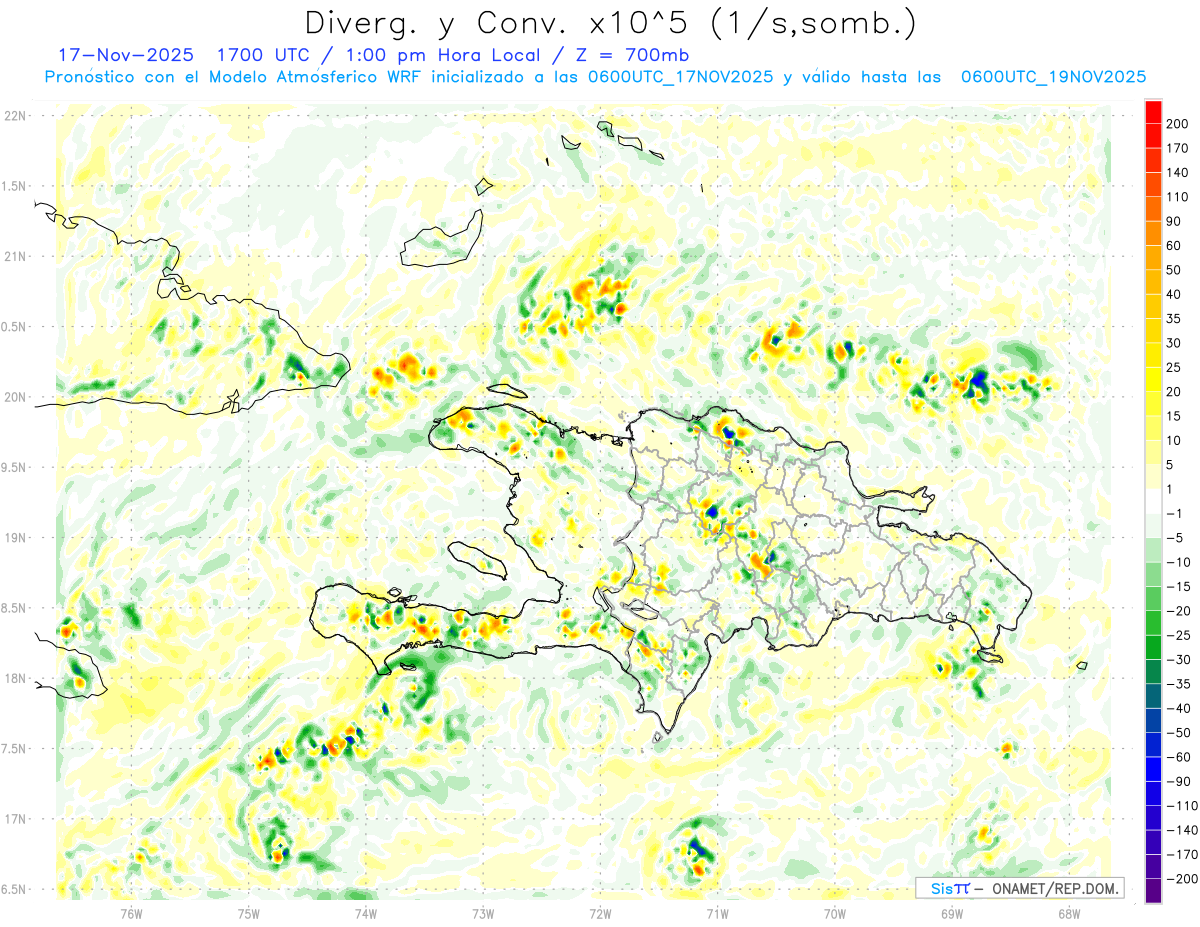Screen dimensions: 1200x927
Task: Click the 22N latitude label
Action: [x=15, y=116]
